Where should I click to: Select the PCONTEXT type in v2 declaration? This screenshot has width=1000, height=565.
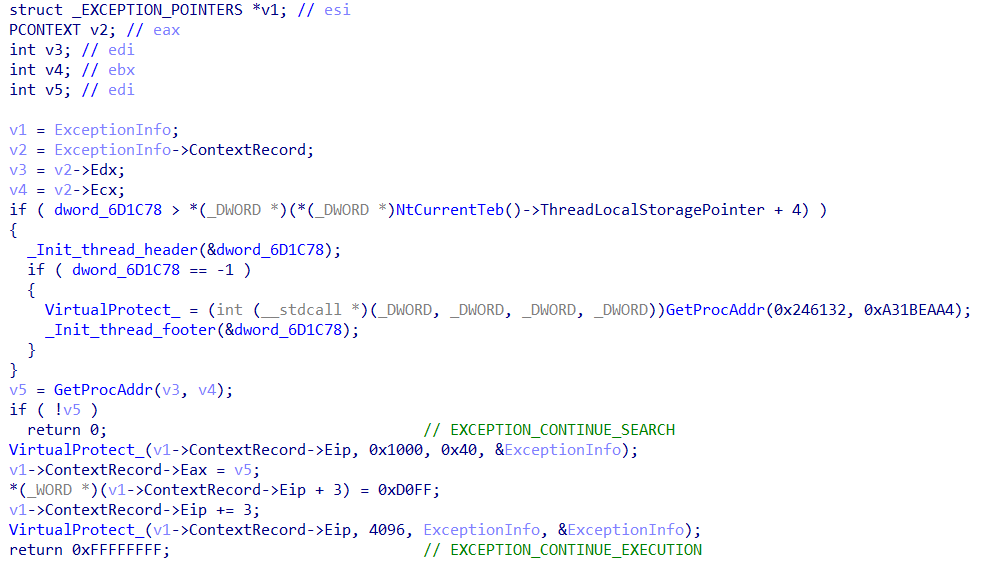[45, 30]
